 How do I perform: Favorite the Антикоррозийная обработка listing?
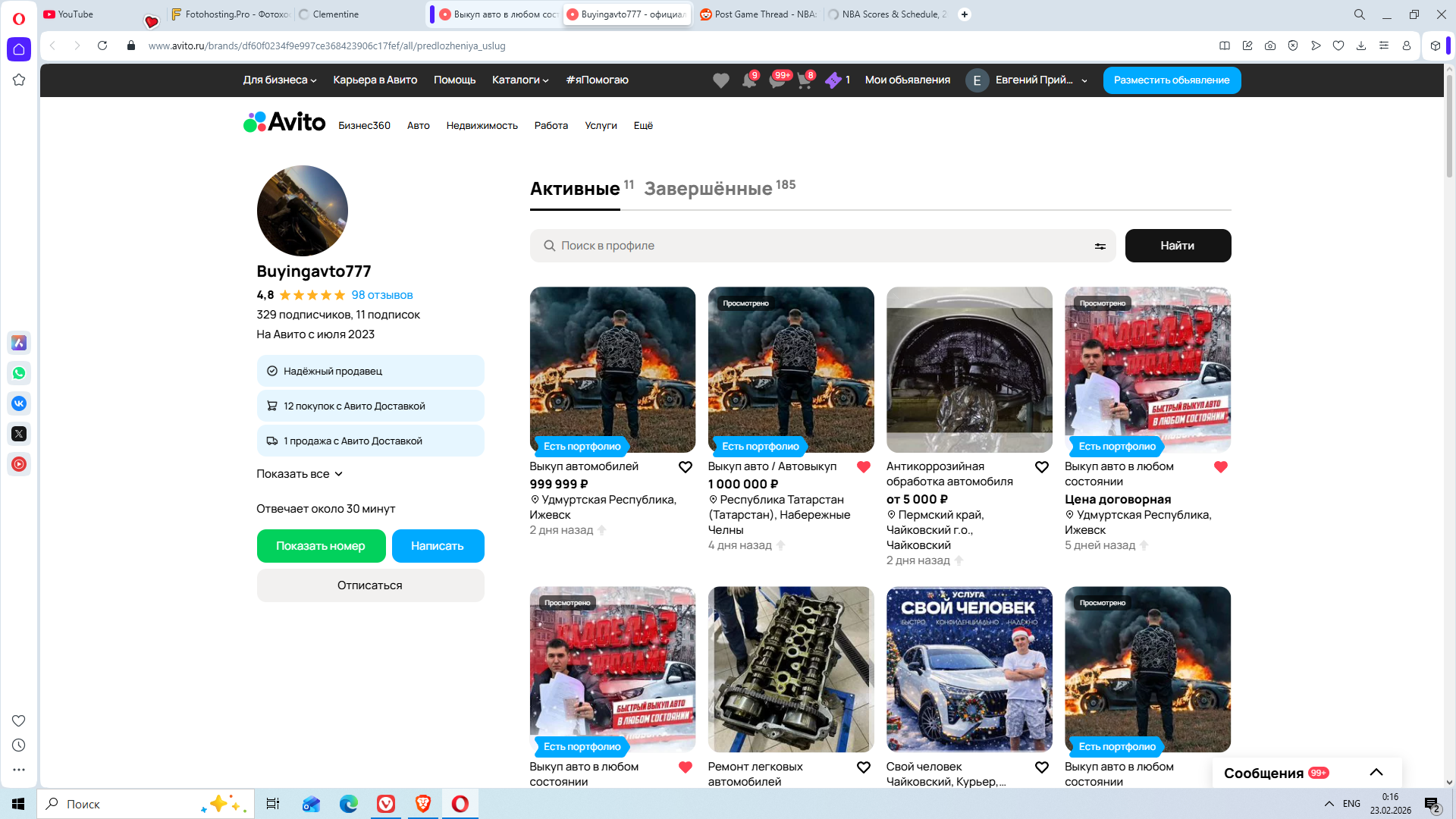click(x=1041, y=467)
